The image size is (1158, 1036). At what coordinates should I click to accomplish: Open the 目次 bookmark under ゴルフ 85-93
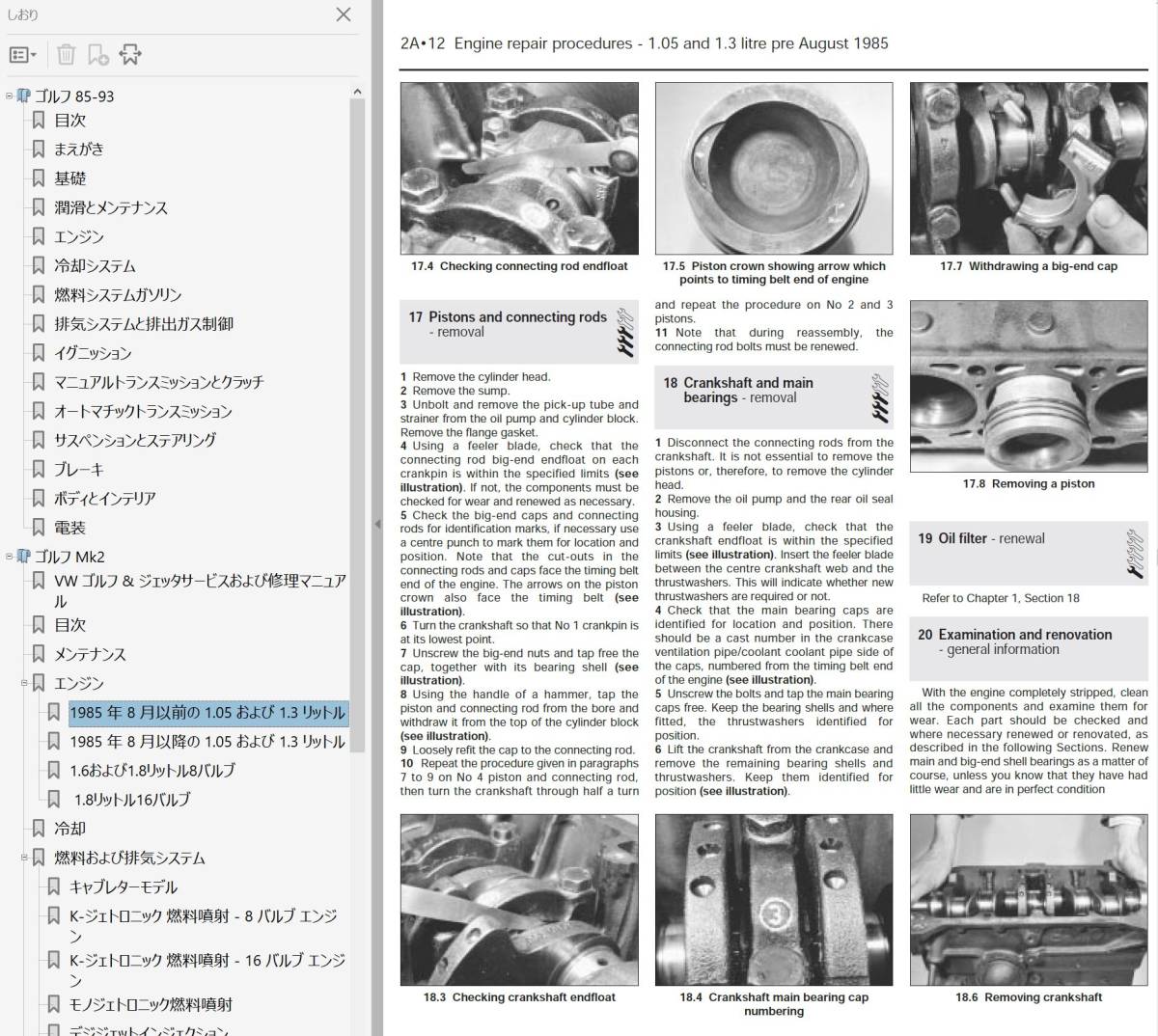69,121
